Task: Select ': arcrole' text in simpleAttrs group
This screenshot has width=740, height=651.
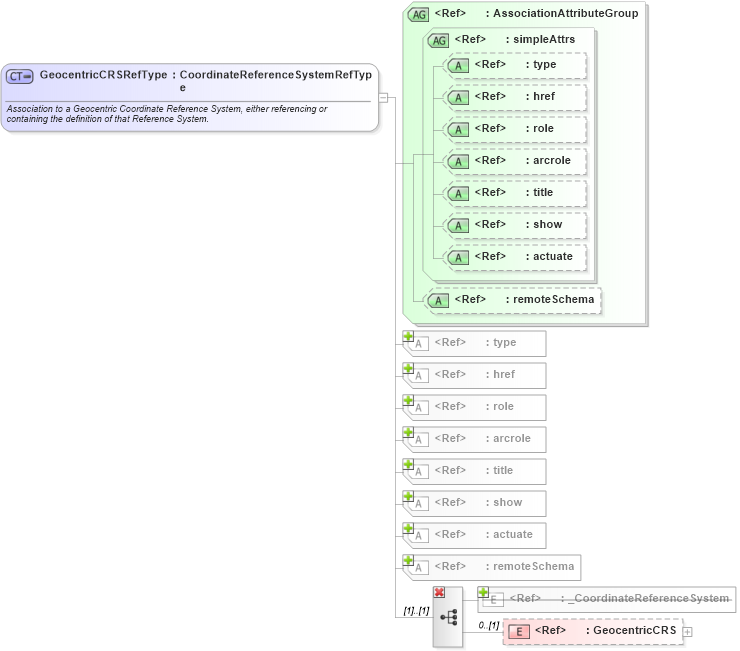Action: click(x=548, y=161)
